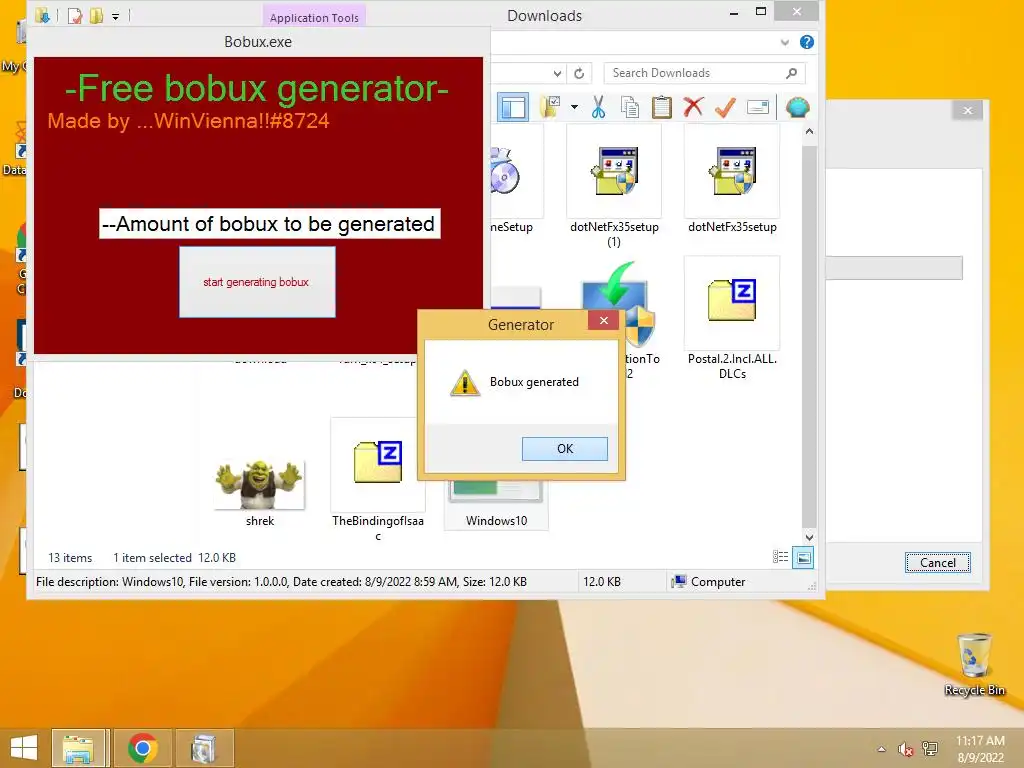Toggle the navigation pane toolbar icon
1024x768 pixels.
513,107
